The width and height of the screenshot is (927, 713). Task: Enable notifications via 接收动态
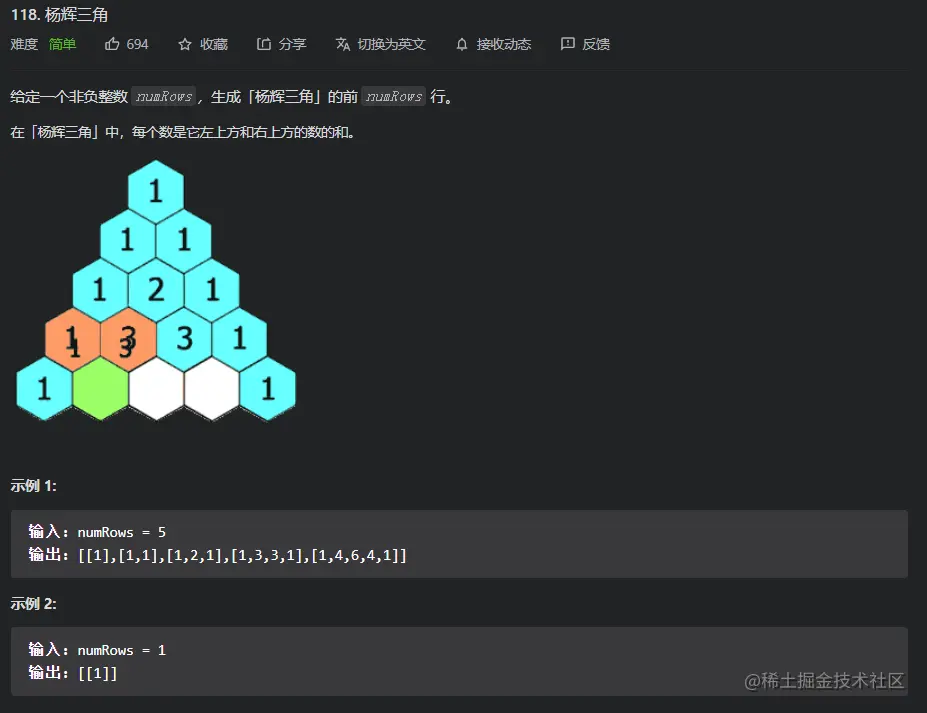(505, 44)
